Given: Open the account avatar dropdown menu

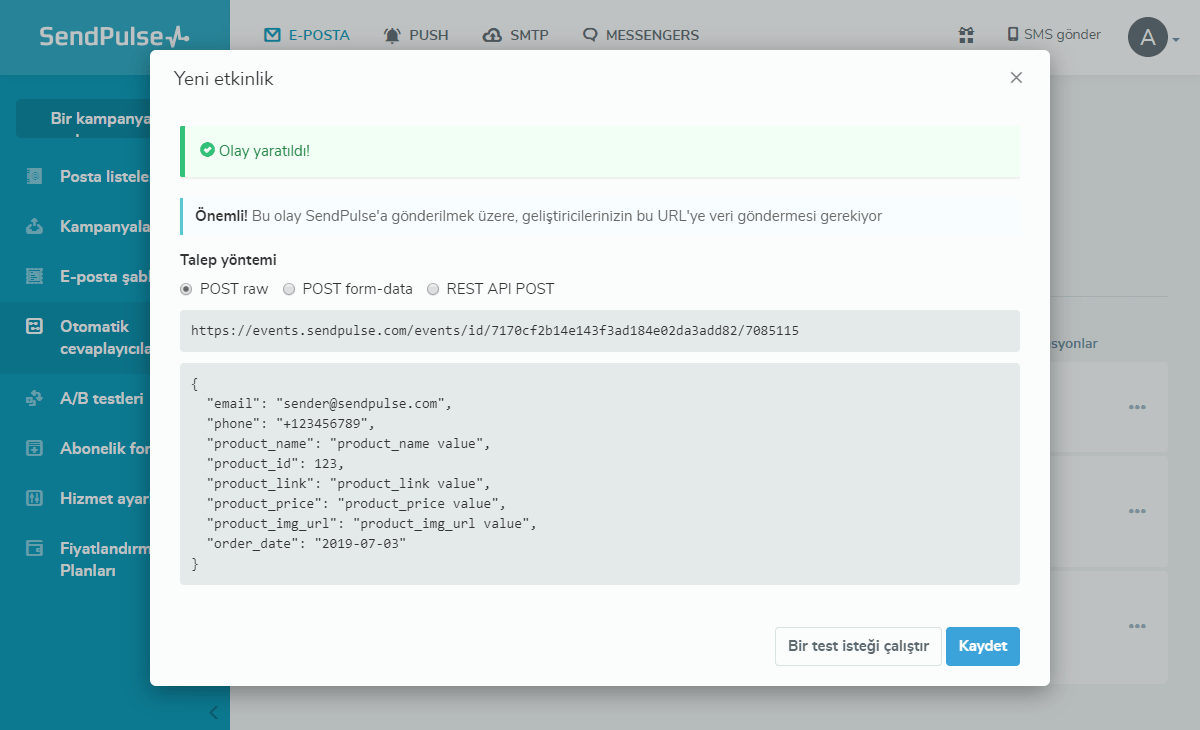Looking at the screenshot, I should (1153, 38).
